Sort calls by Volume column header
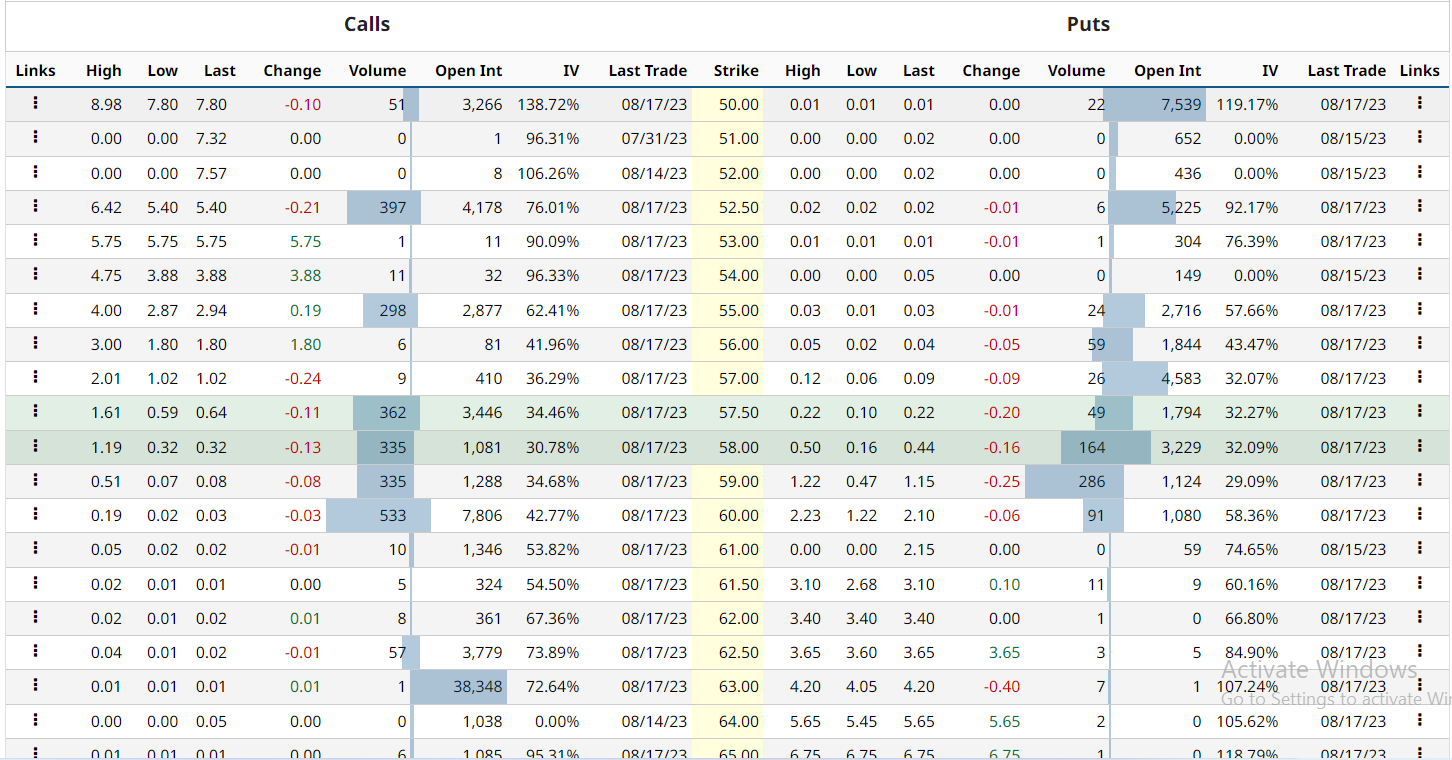 pyautogui.click(x=378, y=71)
